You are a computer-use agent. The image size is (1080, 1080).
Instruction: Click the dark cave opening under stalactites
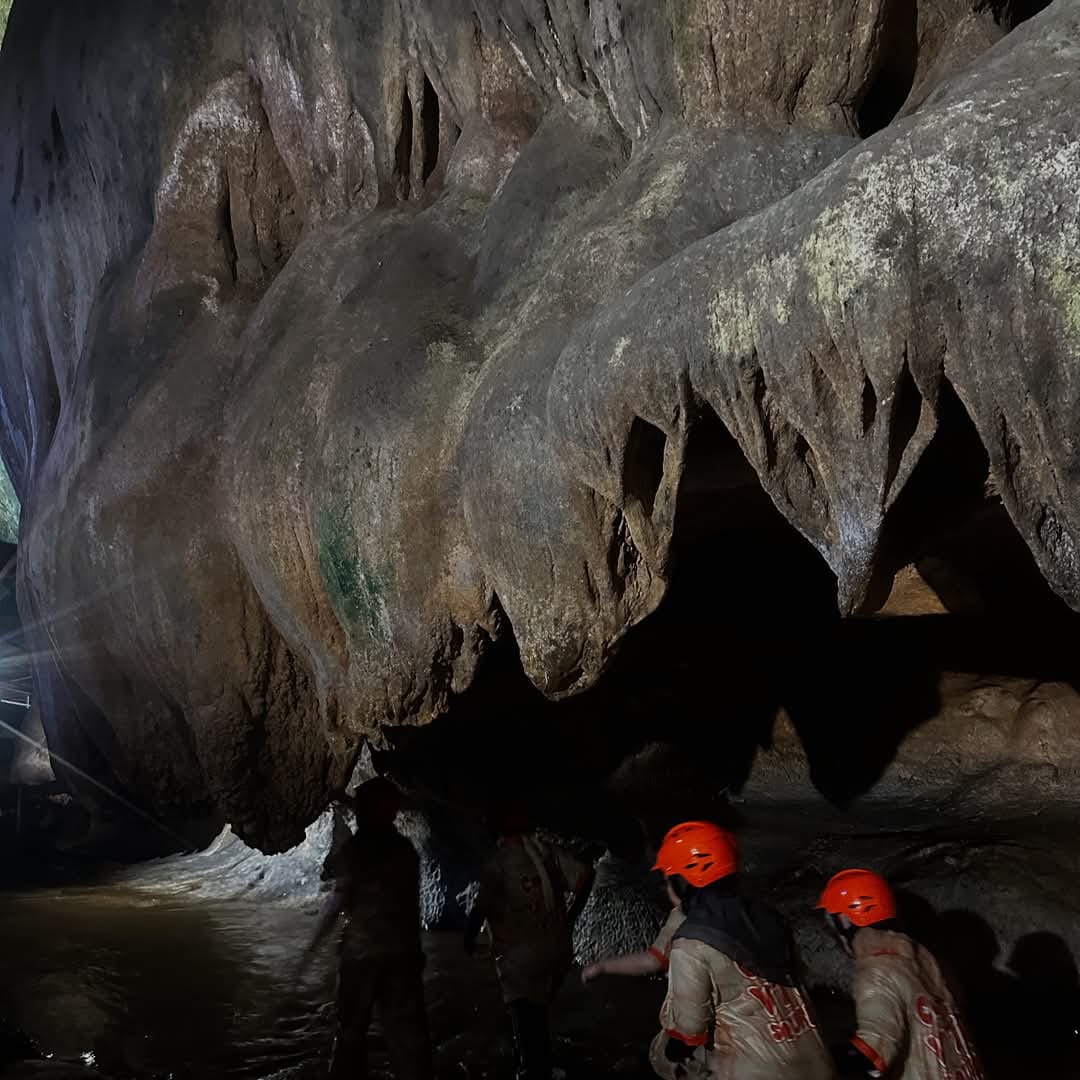740,620
